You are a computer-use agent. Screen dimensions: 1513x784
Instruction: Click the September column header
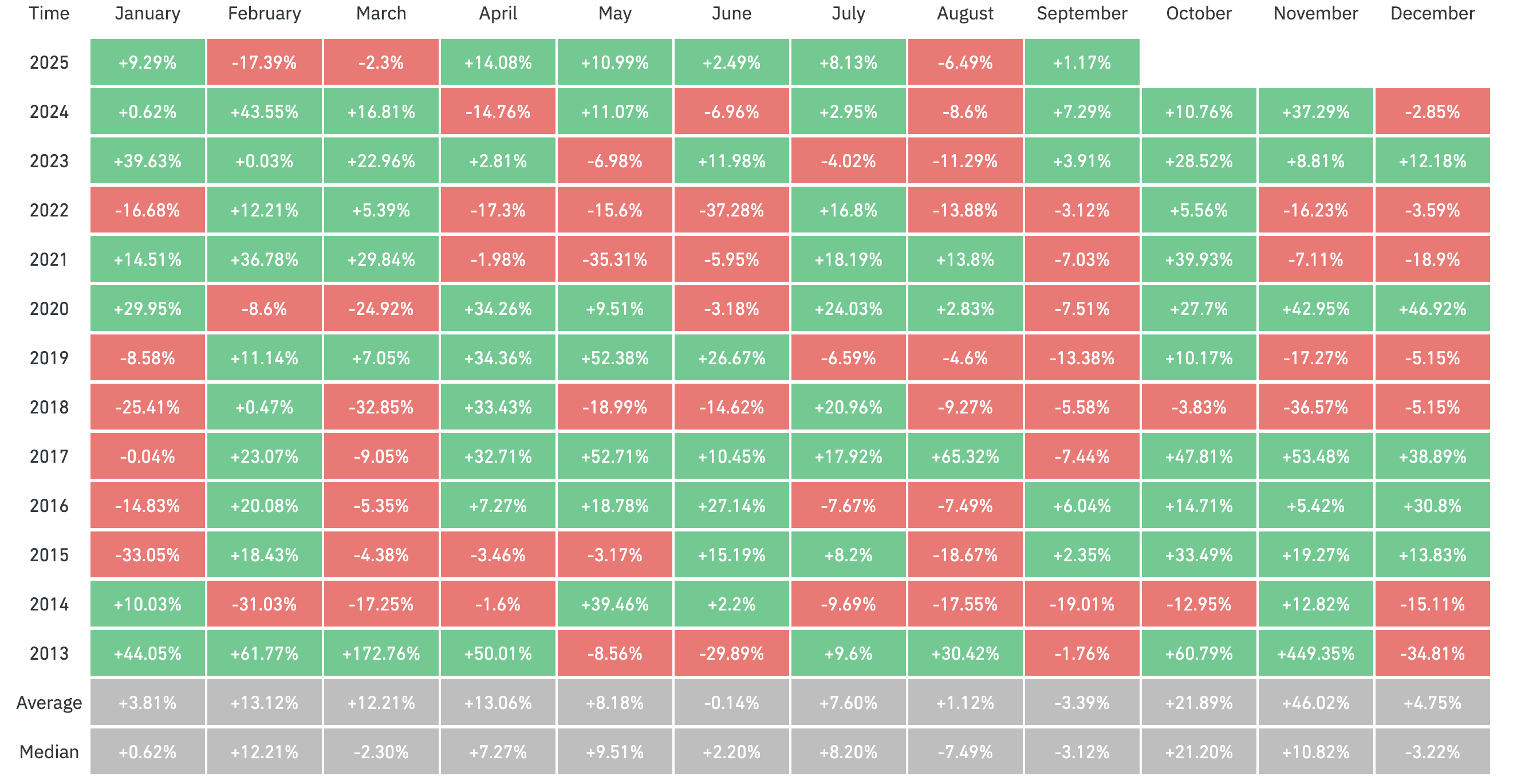1082,14
